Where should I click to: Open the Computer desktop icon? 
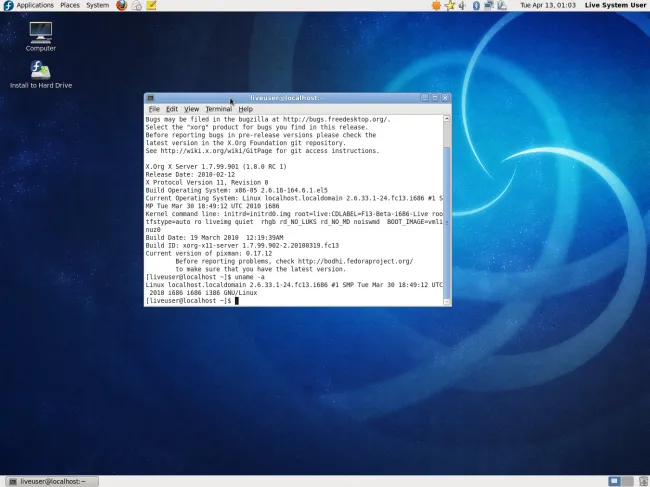(41, 36)
